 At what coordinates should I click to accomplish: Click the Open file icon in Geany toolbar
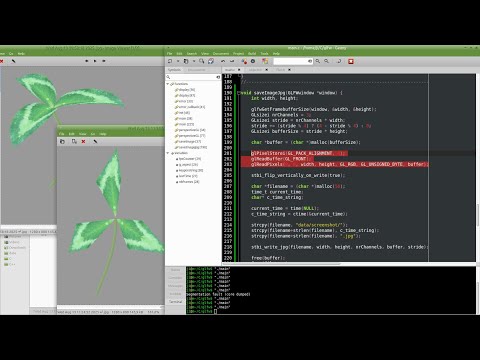[x=186, y=61]
